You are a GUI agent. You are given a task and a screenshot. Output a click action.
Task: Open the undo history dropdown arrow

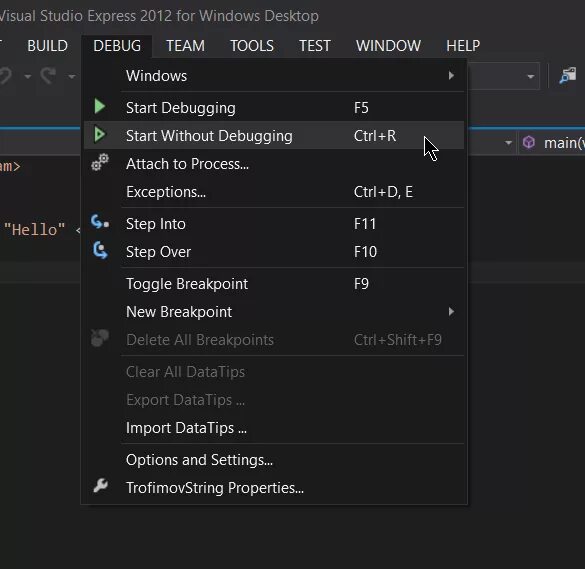tap(27, 77)
